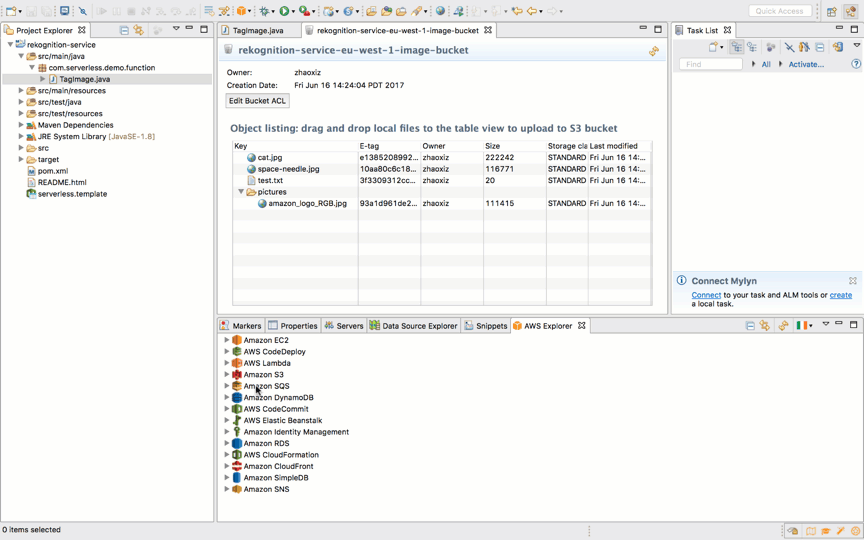Screen dimensions: 864x540
Task: Click Link with Editor icon in AWS Explorer
Action: (764, 326)
